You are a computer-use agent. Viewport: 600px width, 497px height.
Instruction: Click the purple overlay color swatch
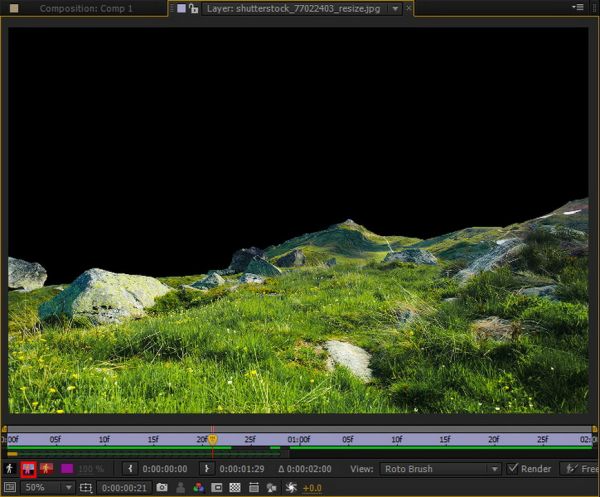click(67, 468)
